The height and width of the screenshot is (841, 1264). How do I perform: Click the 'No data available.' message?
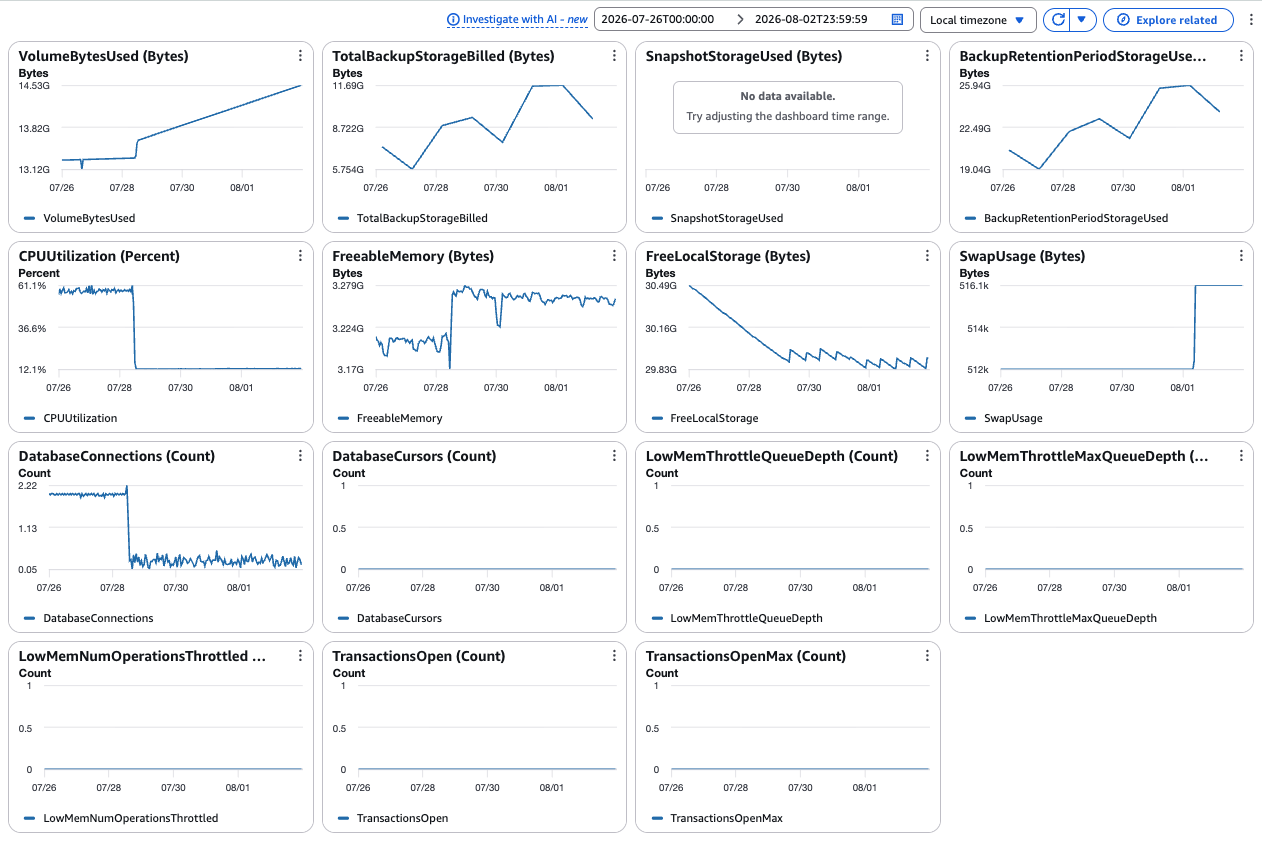coord(787,96)
